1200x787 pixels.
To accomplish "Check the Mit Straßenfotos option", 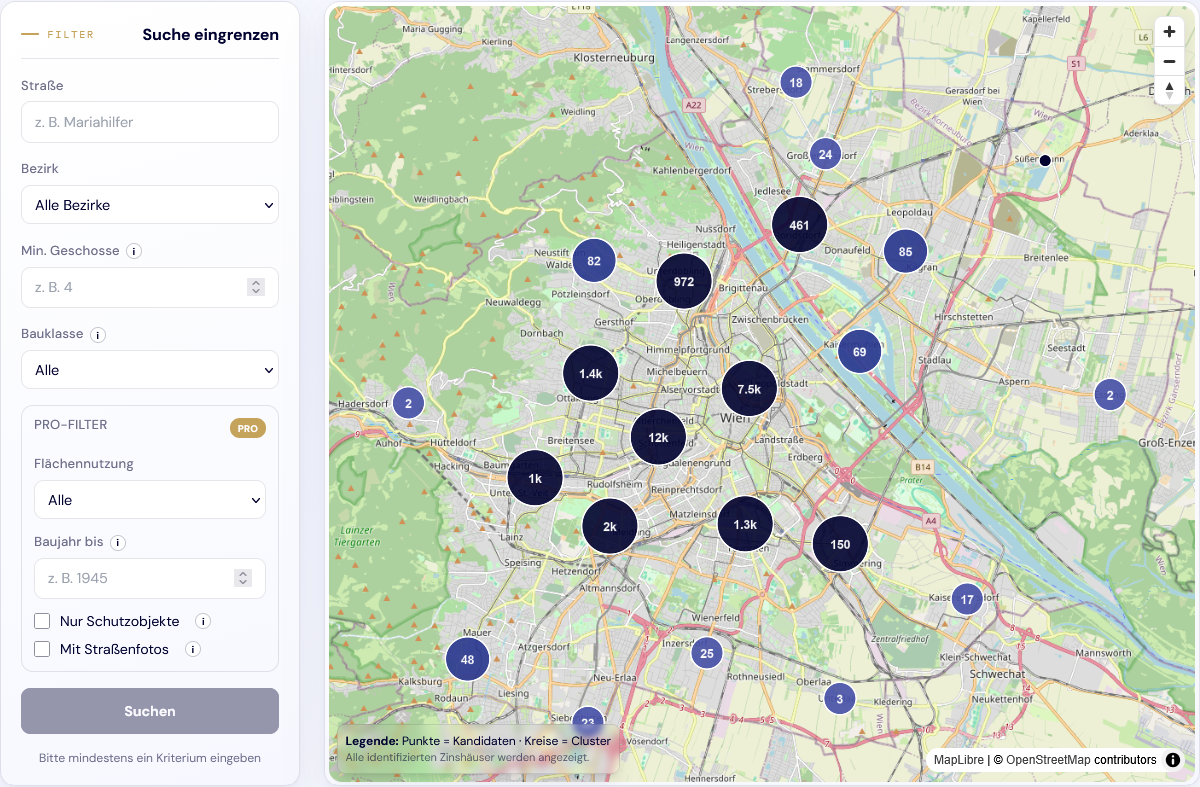I will (41, 648).
